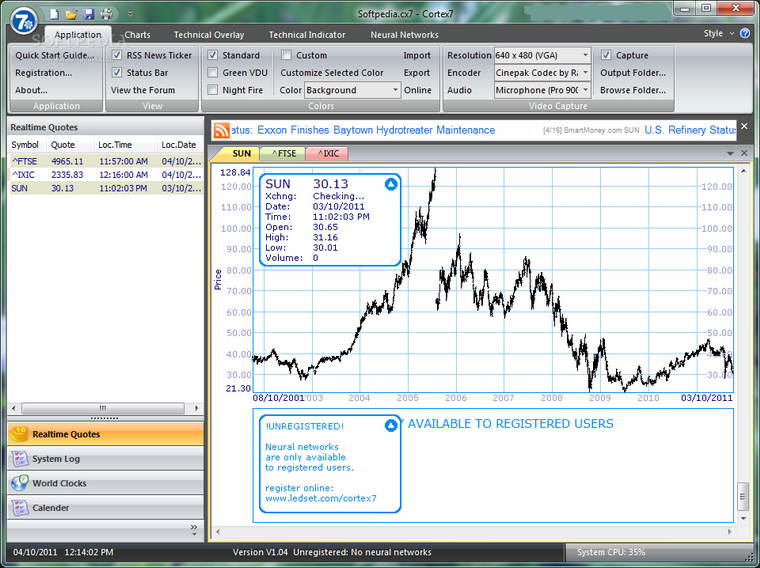Click the U.S. Refinery Status headline
The height and width of the screenshot is (568, 760).
coord(690,130)
